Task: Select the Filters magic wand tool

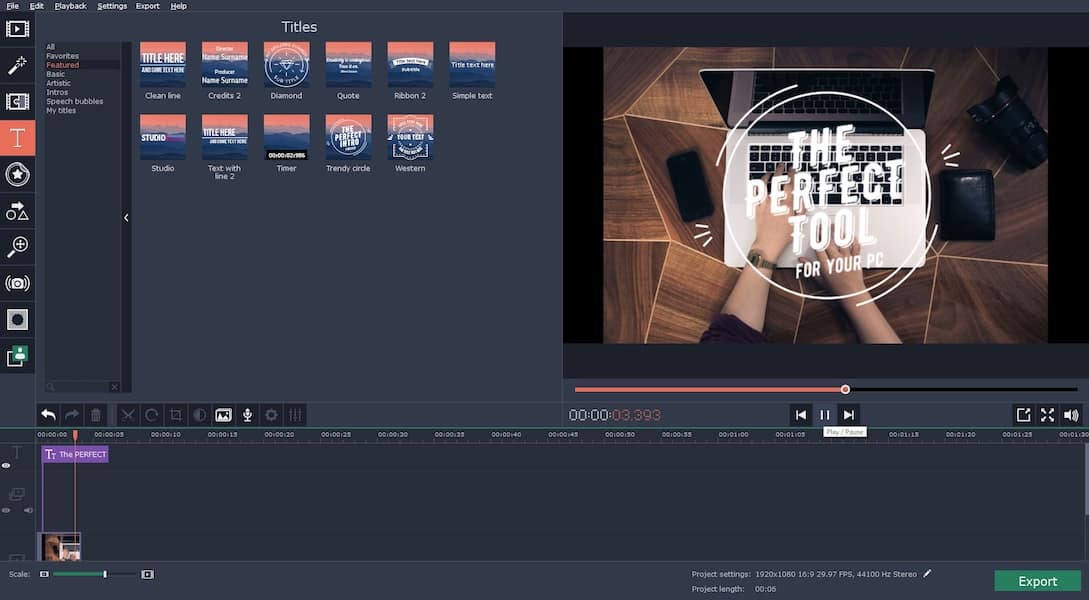Action: pyautogui.click(x=16, y=63)
